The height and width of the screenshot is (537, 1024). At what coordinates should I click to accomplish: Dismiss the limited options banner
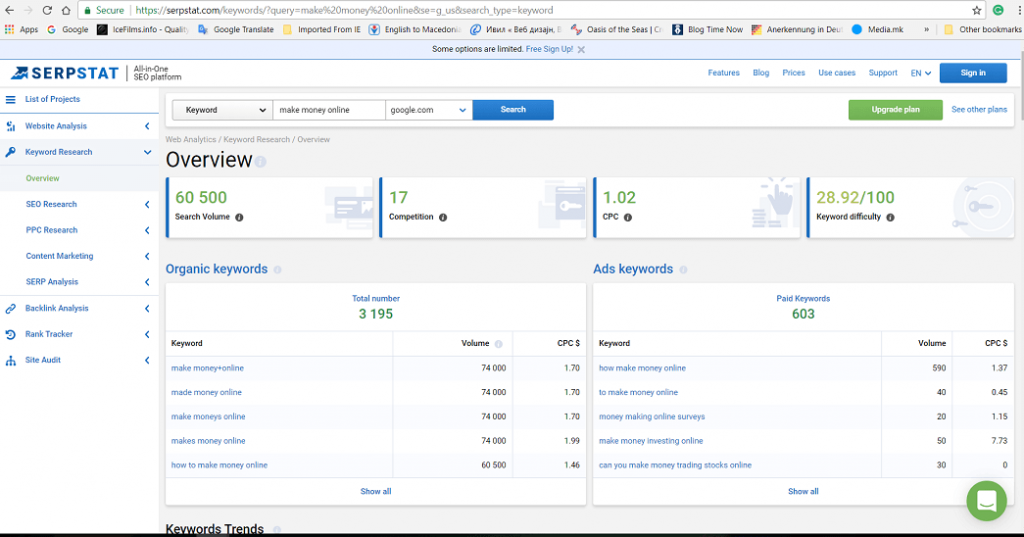click(581, 50)
